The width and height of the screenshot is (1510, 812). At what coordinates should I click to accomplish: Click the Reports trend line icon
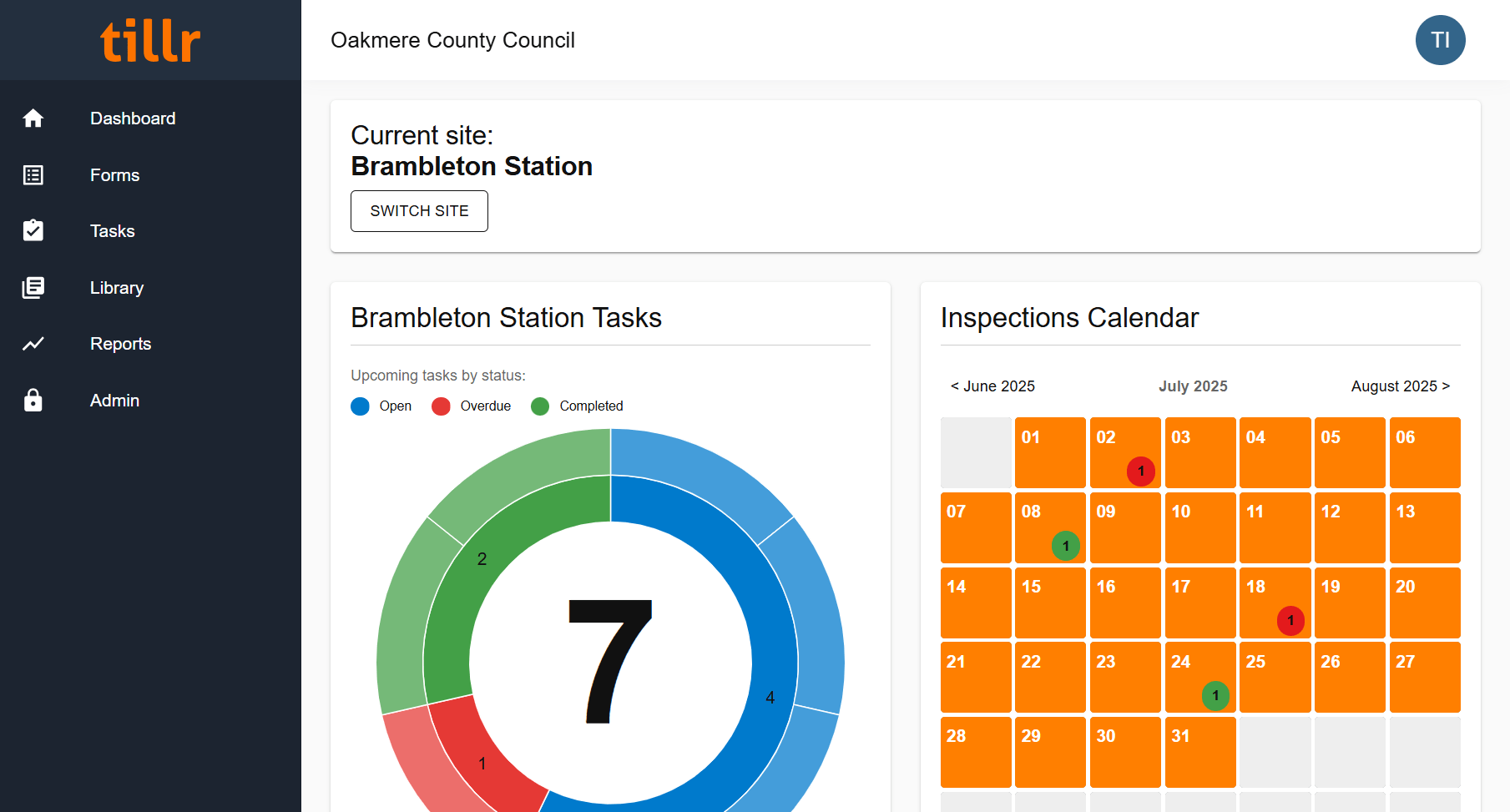tap(33, 344)
